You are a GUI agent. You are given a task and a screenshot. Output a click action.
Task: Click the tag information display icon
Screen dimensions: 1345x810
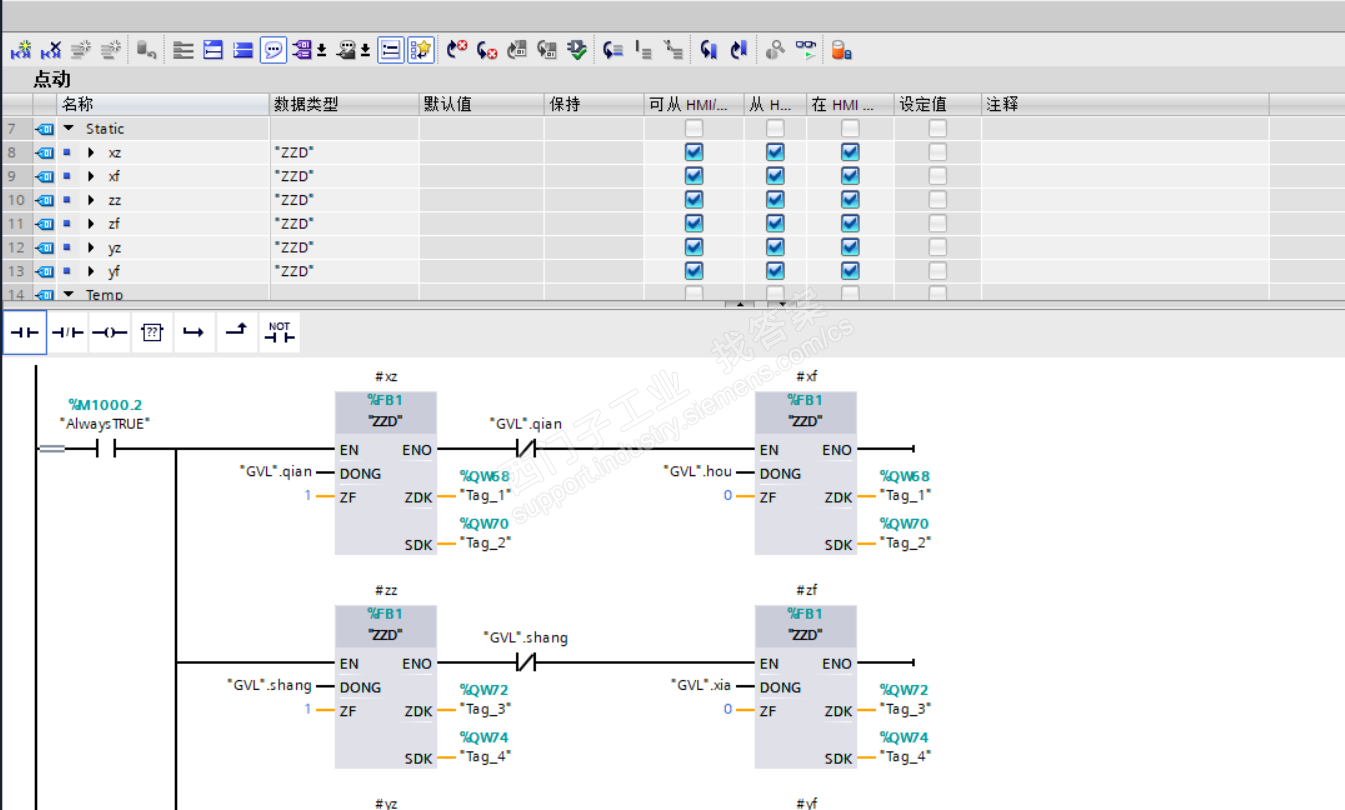click(346, 49)
